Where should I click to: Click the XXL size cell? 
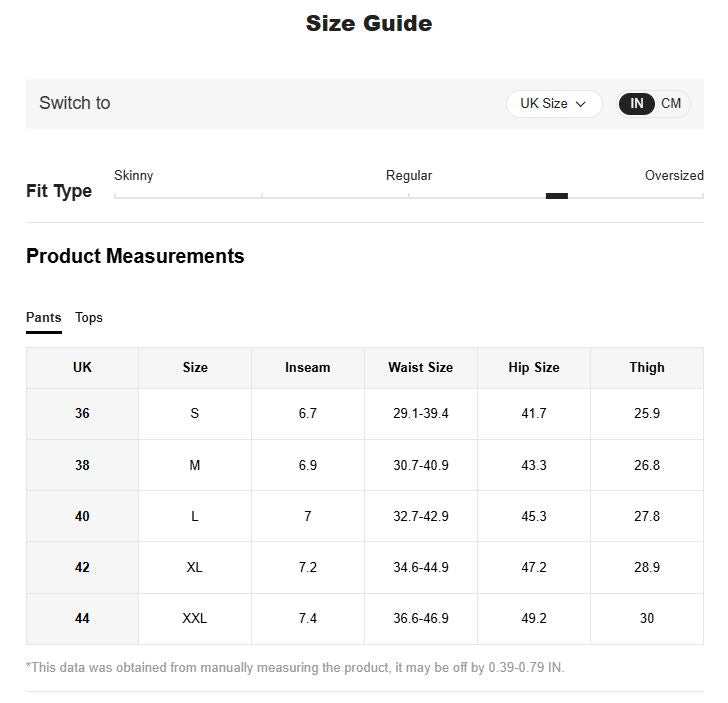tap(195, 618)
